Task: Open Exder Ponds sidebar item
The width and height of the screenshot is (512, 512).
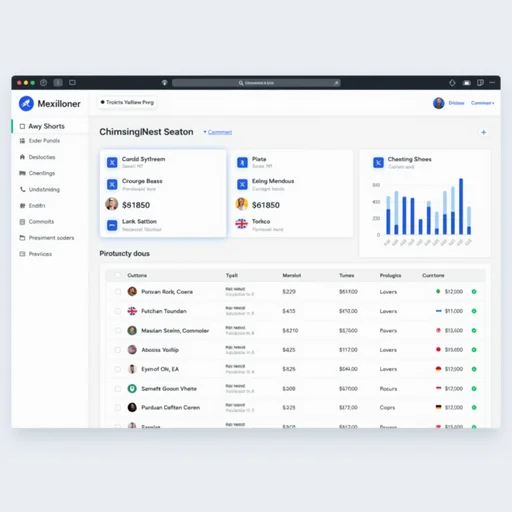Action: point(44,141)
